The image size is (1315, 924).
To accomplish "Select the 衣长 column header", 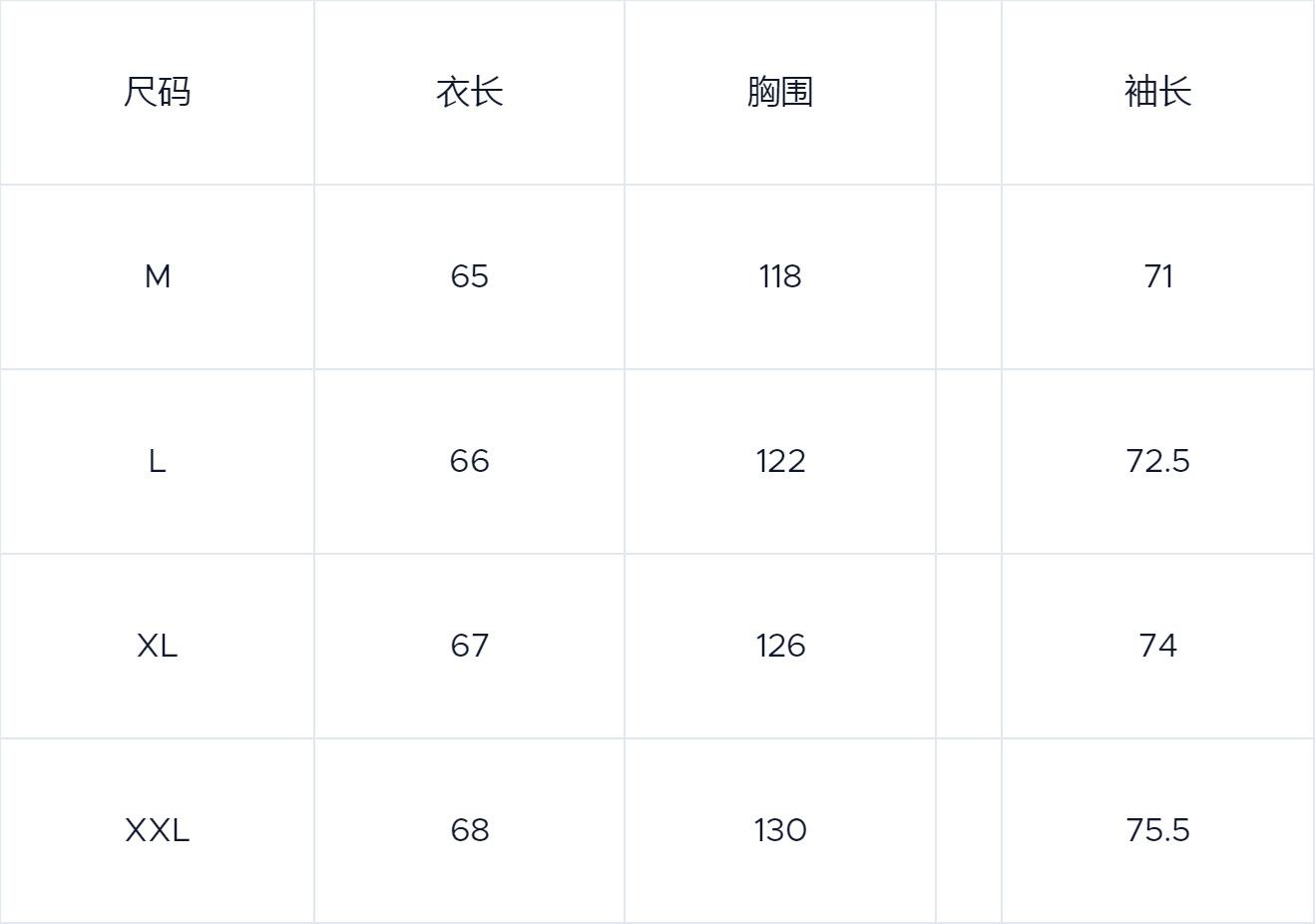I will pos(469,92).
